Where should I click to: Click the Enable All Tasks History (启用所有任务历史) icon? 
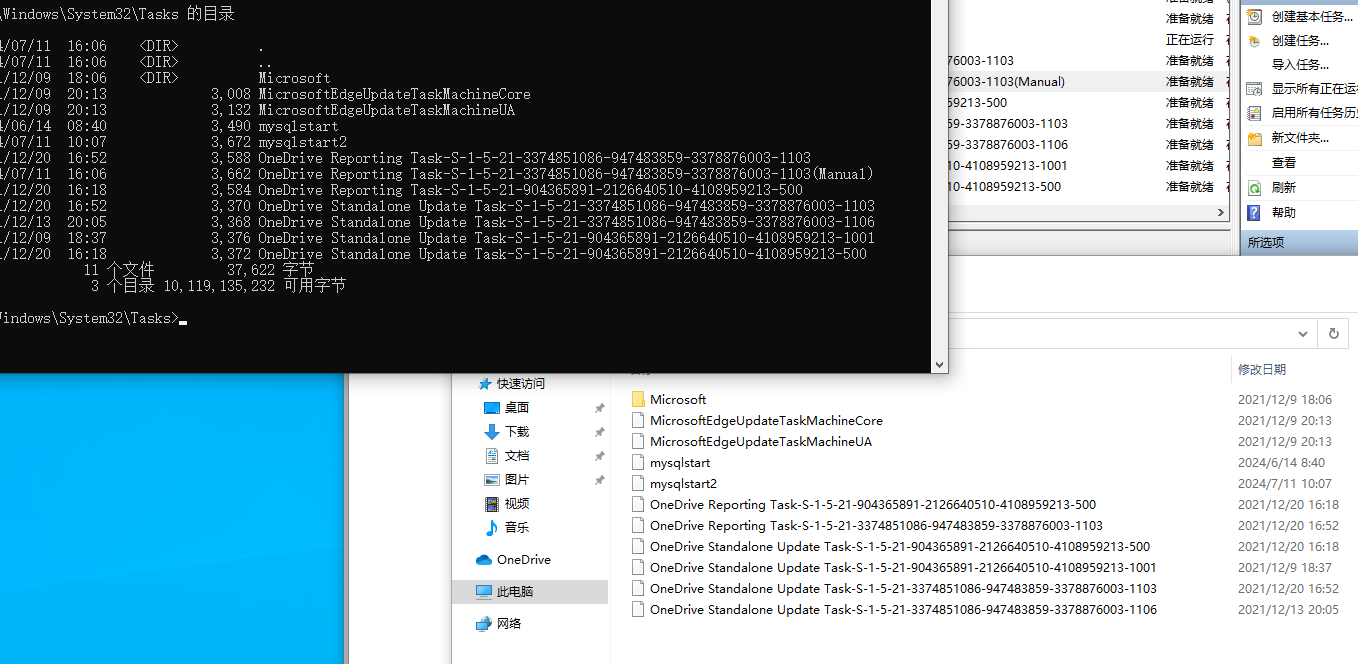(x=1254, y=111)
